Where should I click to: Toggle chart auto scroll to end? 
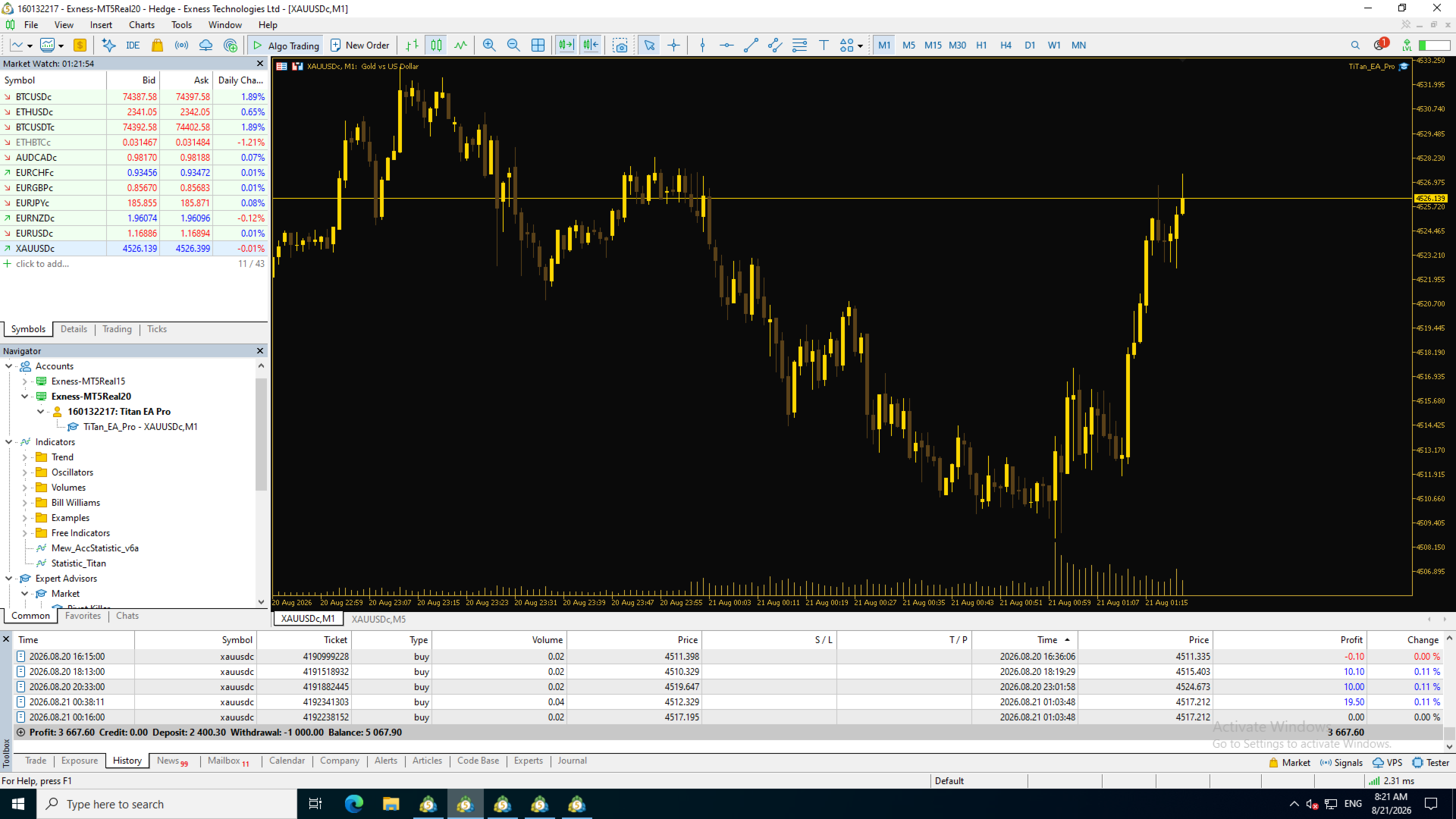566,45
